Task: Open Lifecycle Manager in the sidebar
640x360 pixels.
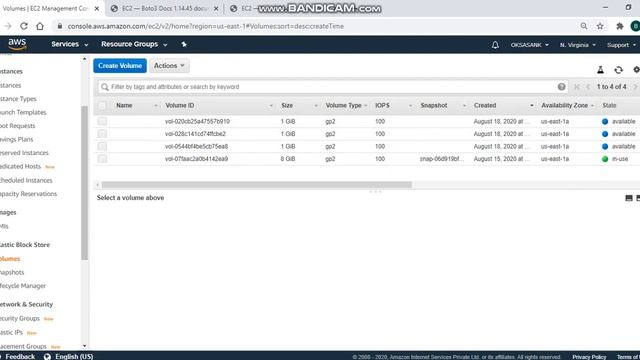Action: point(23,286)
